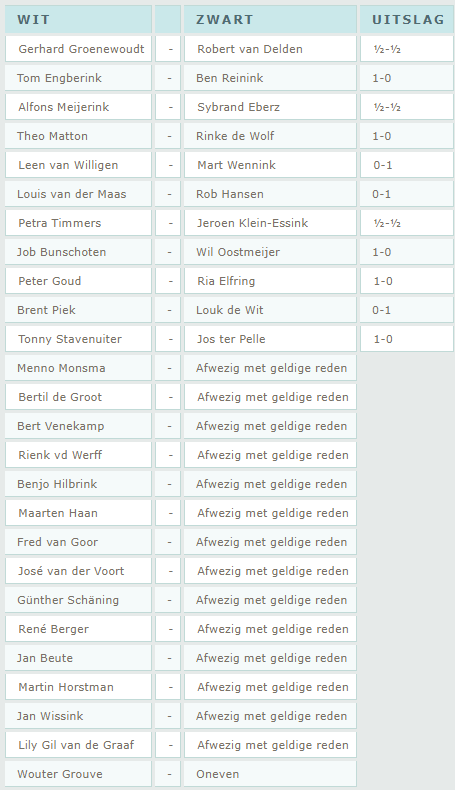455x790 pixels.
Task: Click Lily Gil van de Graaf
Action: (x=76, y=745)
